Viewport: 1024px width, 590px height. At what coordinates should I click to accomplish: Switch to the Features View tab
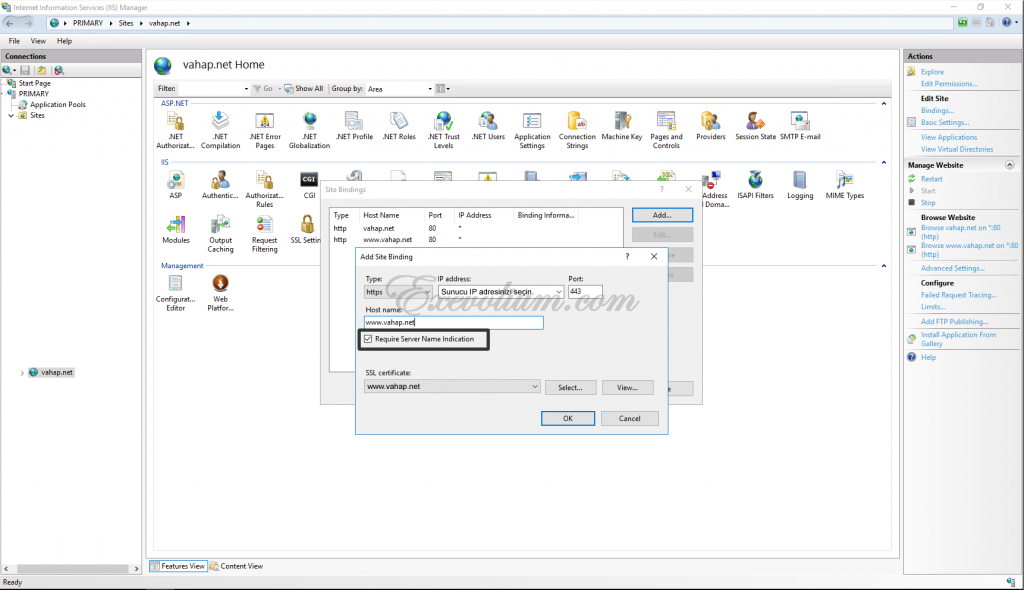(x=178, y=566)
